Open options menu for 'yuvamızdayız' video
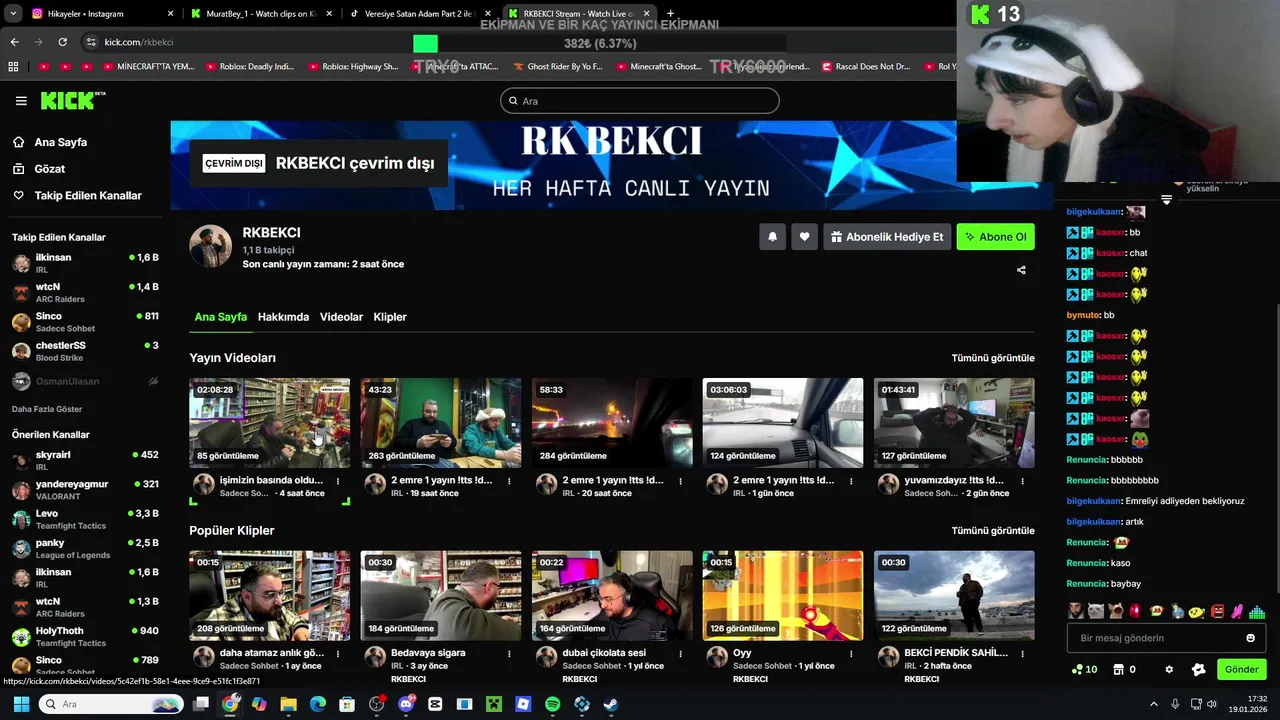 click(1022, 481)
